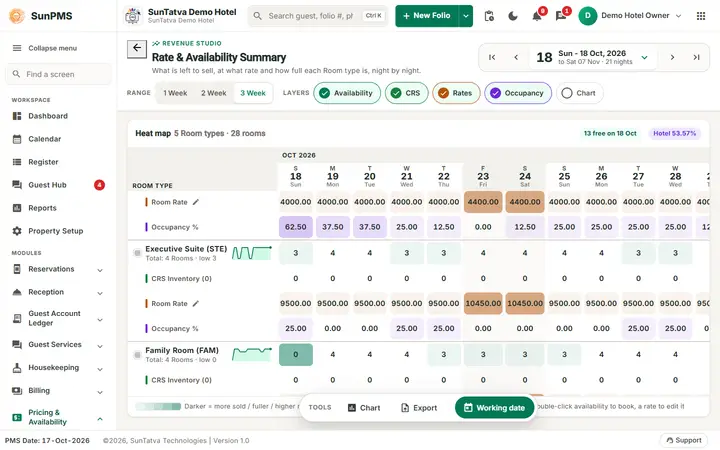Go to previous date range arrow
Viewport: 720px width, 450px height.
516,57
